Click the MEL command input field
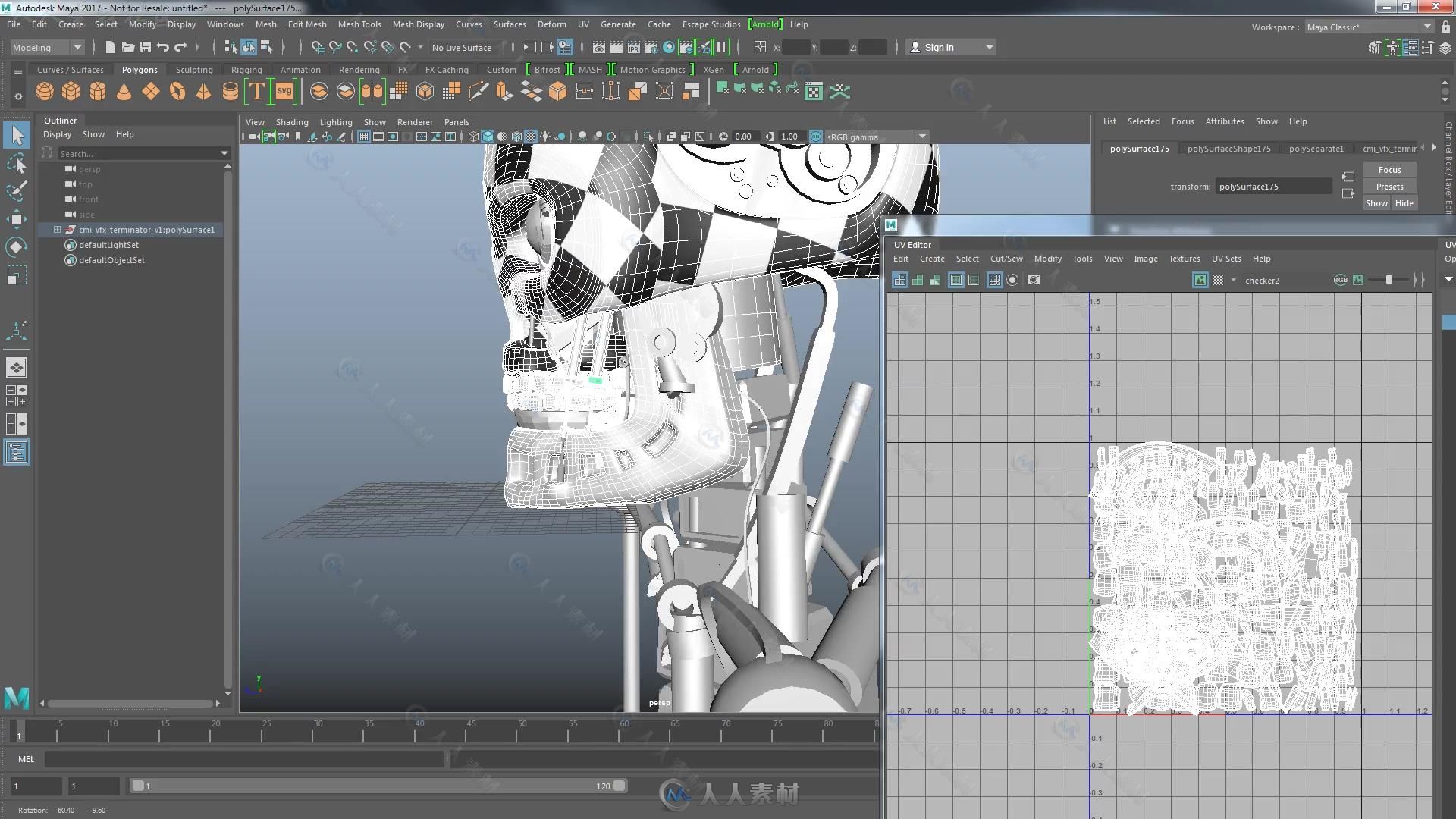The image size is (1456, 819). [x=244, y=759]
